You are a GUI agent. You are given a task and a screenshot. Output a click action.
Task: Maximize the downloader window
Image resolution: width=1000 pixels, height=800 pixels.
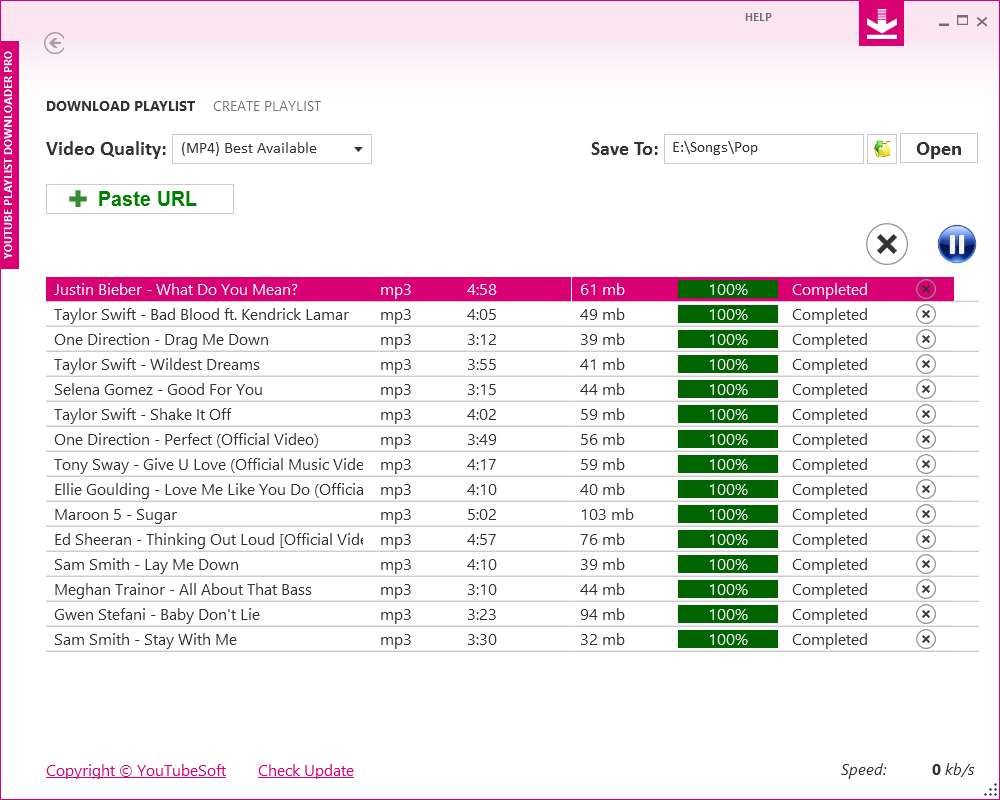pyautogui.click(x=962, y=21)
